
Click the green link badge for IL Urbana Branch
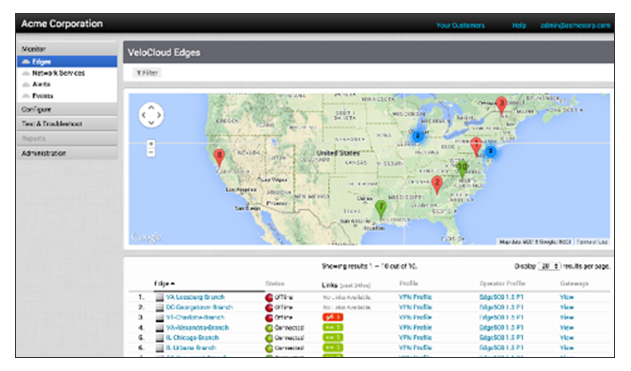click(x=332, y=348)
